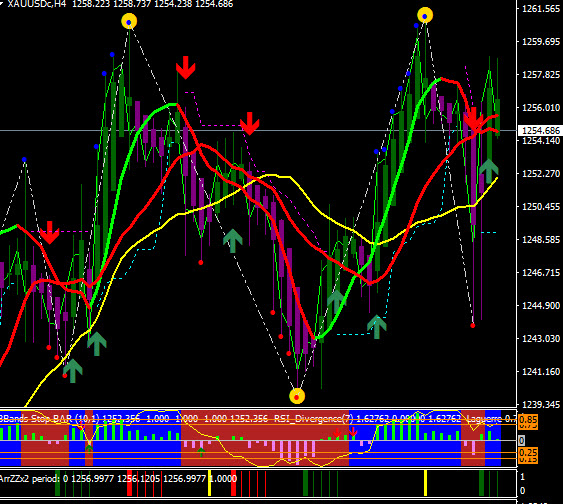Click the green buy arrow below the yellow moving average mid-chart

point(233,241)
